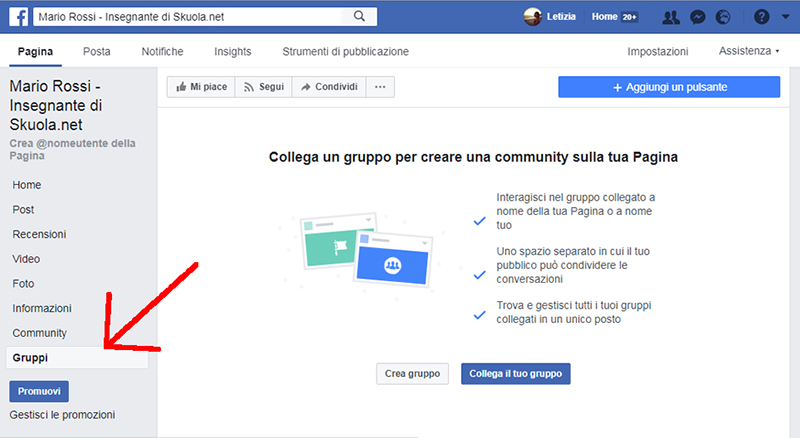Switch to the Insights tab
The height and width of the screenshot is (438, 800).
[x=232, y=51]
